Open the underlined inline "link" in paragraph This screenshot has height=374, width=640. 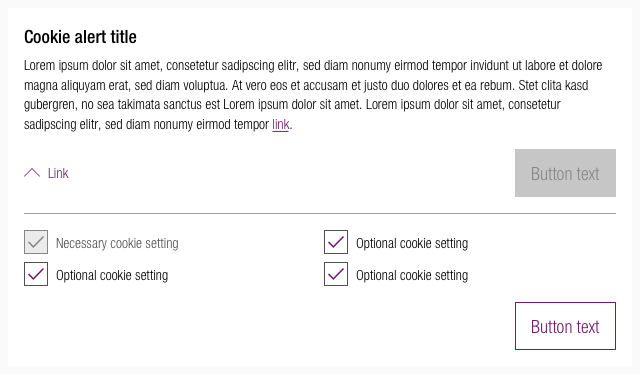[x=281, y=124]
